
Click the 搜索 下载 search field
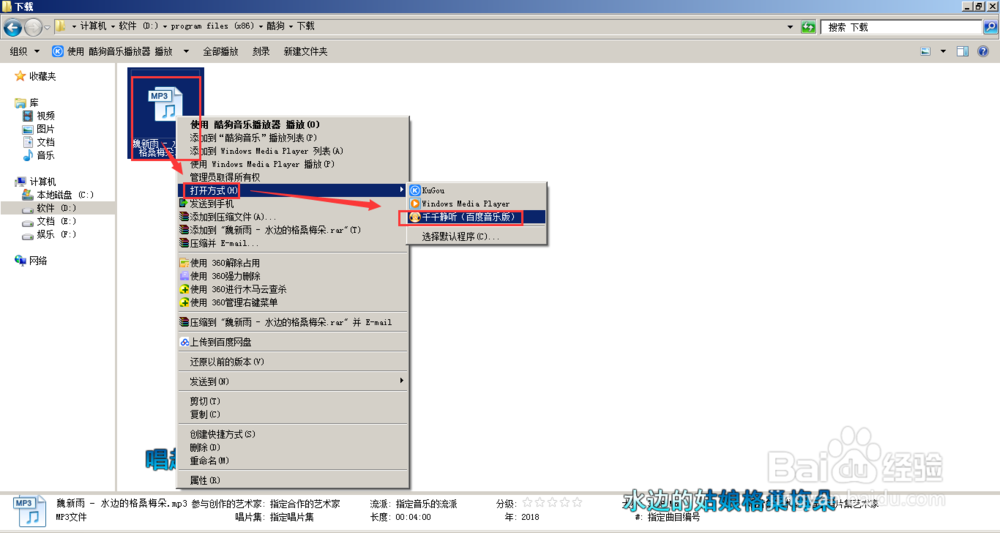901,27
